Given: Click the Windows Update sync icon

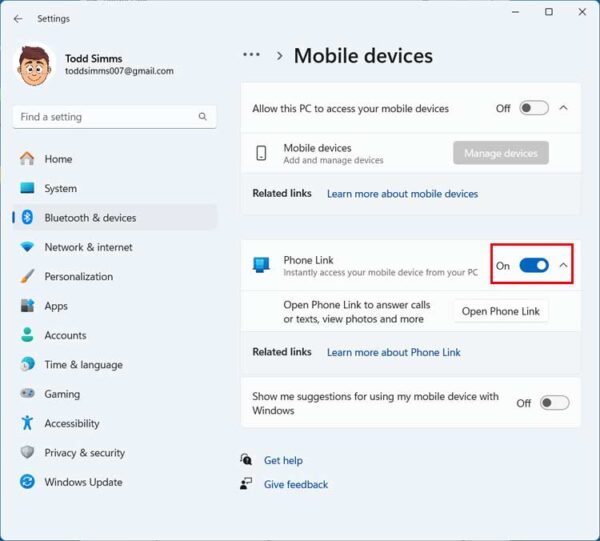Looking at the screenshot, I should pyautogui.click(x=27, y=482).
